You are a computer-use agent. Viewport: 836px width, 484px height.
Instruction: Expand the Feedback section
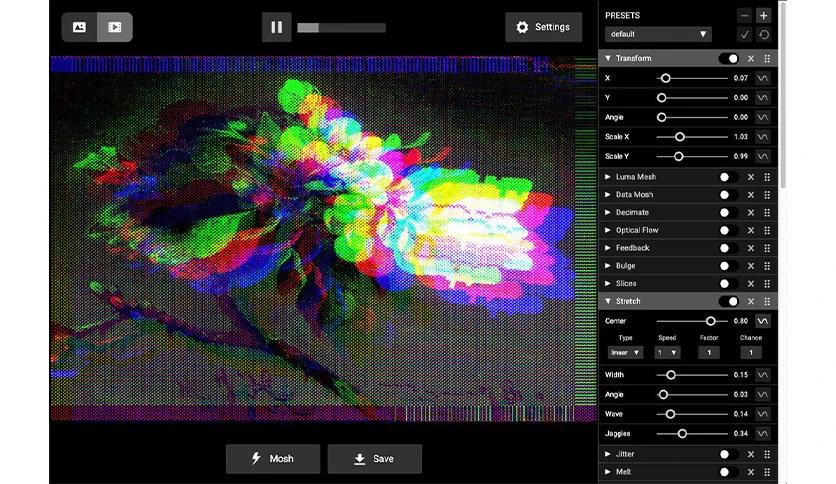(608, 248)
